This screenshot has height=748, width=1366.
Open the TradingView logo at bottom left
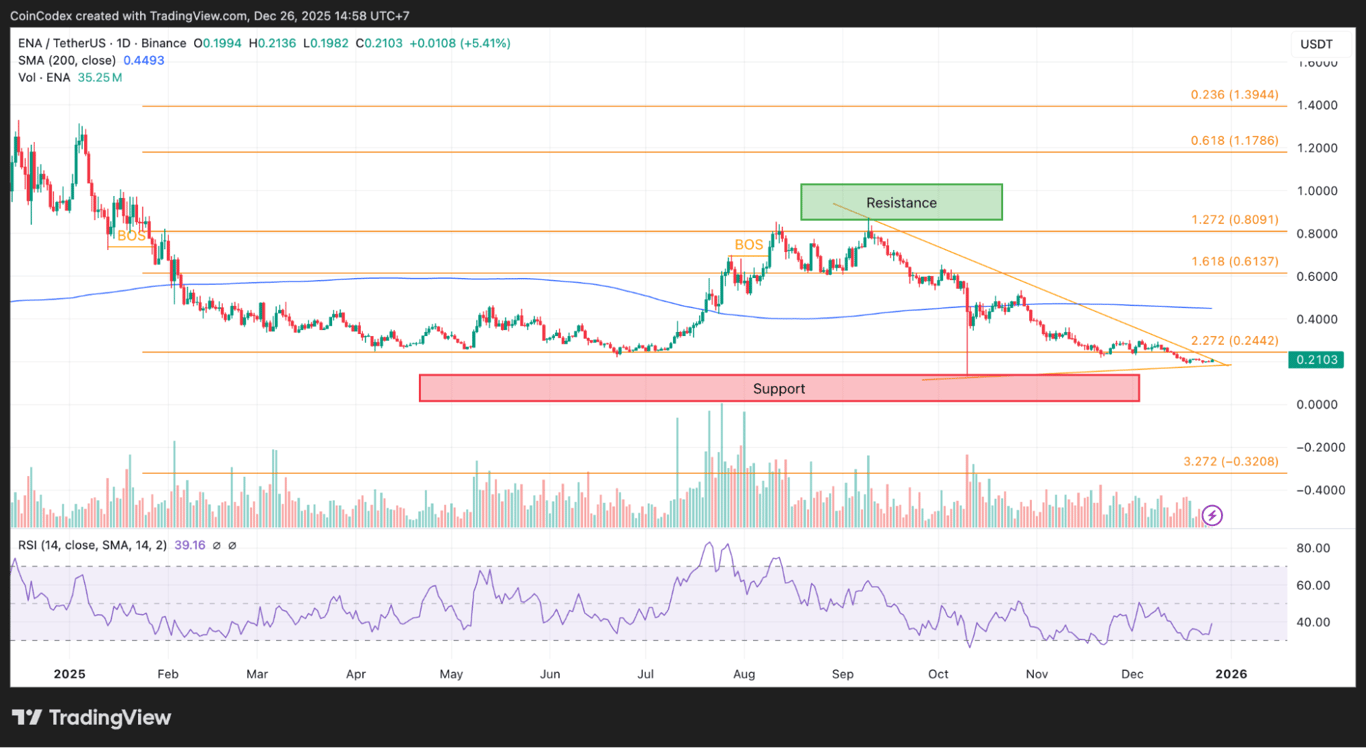91,717
